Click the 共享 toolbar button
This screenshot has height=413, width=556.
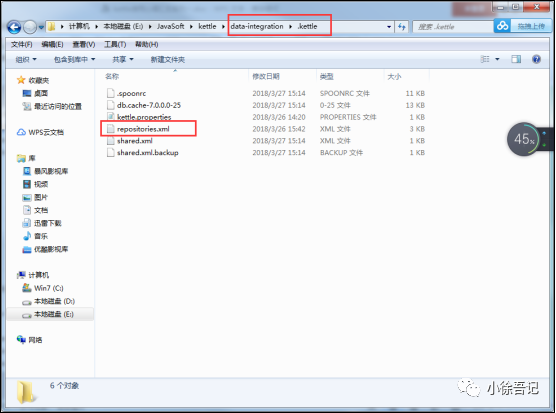[123, 60]
